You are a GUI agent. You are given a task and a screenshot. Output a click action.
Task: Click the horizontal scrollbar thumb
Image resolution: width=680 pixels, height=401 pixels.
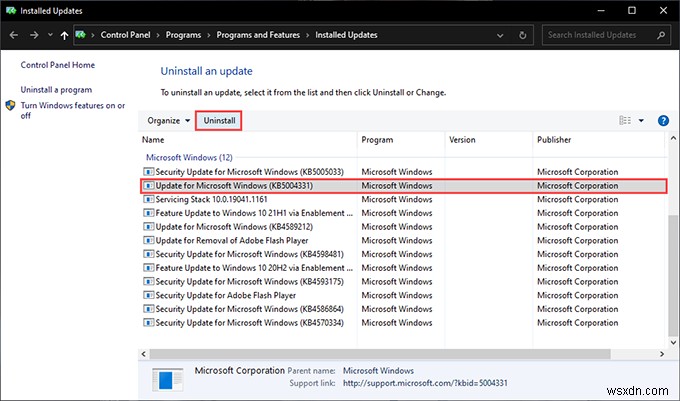(380, 354)
